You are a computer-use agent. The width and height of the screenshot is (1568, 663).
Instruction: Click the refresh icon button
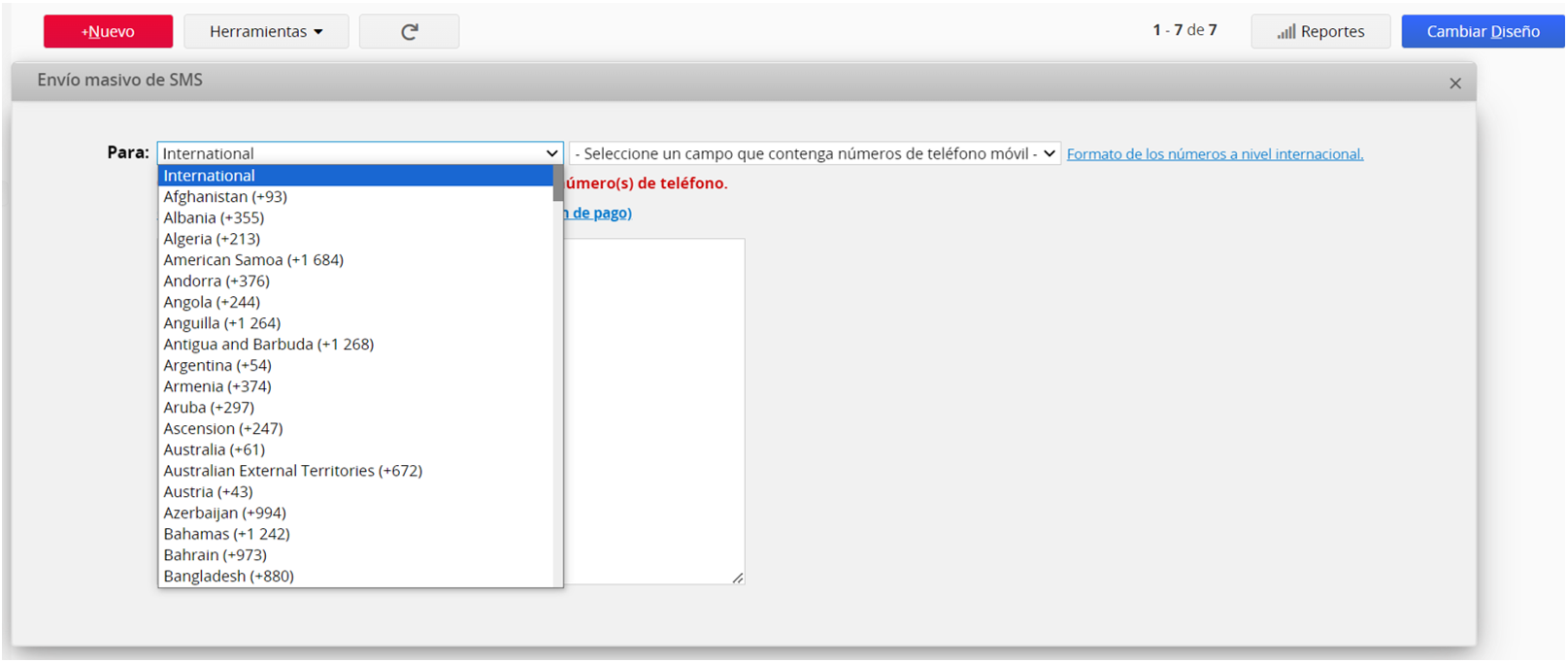point(409,32)
